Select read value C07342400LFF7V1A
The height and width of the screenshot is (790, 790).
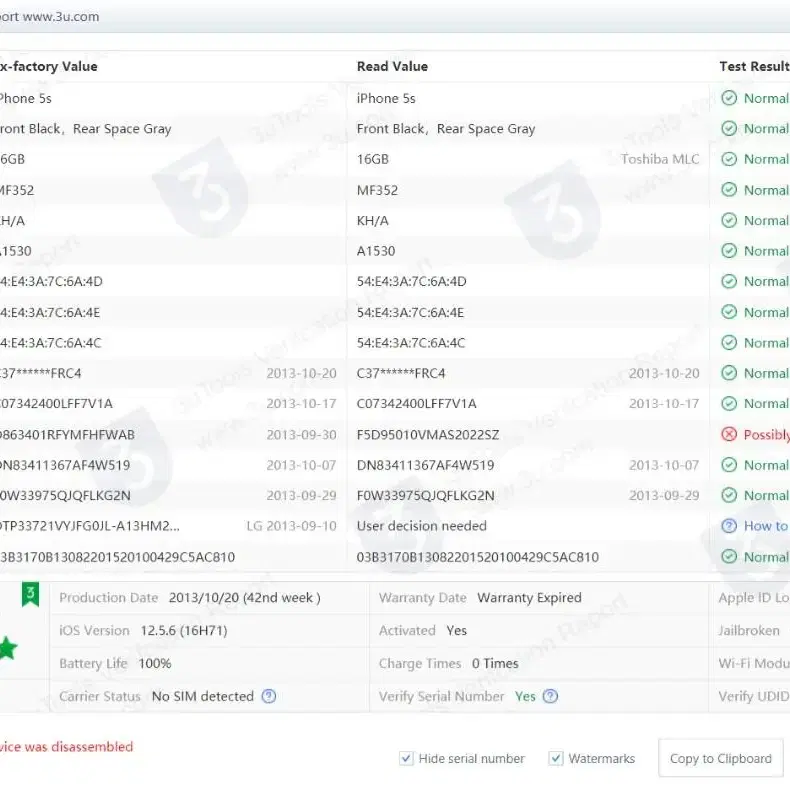tap(417, 404)
